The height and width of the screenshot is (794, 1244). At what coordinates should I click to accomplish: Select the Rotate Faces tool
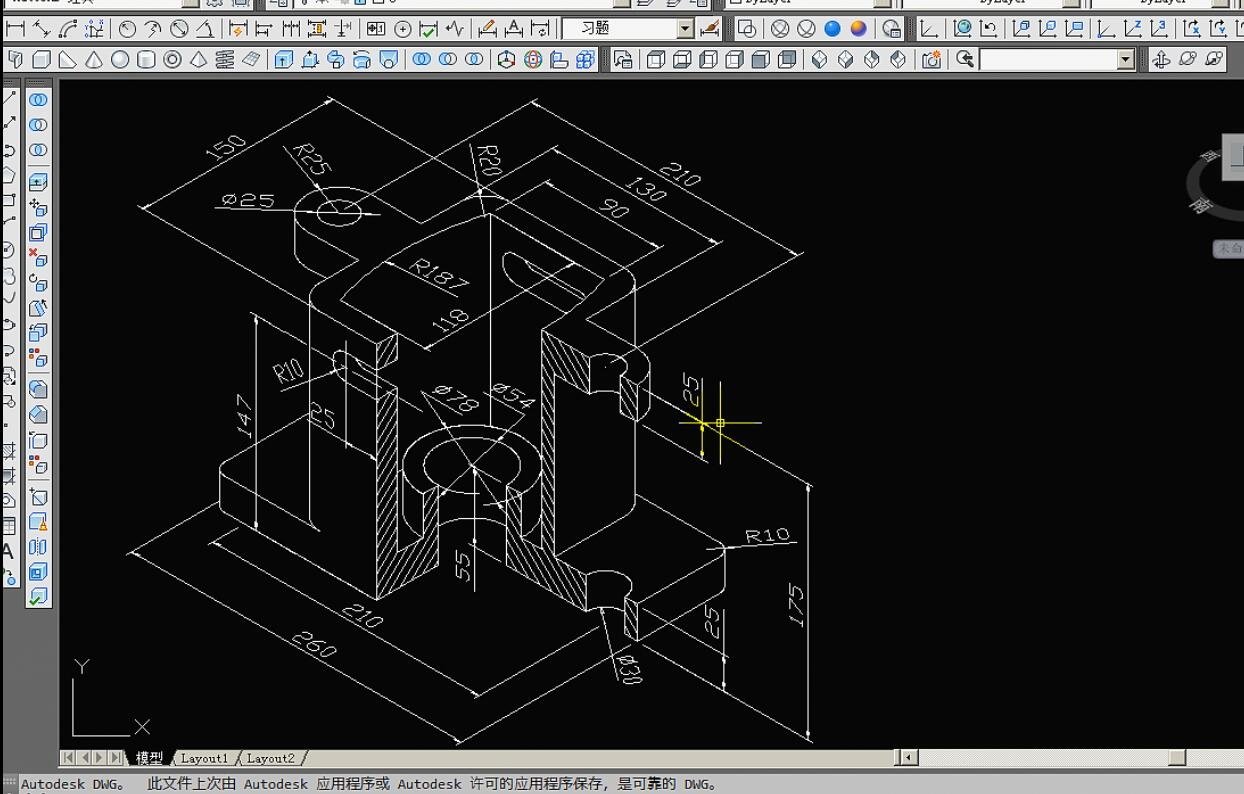[38, 283]
